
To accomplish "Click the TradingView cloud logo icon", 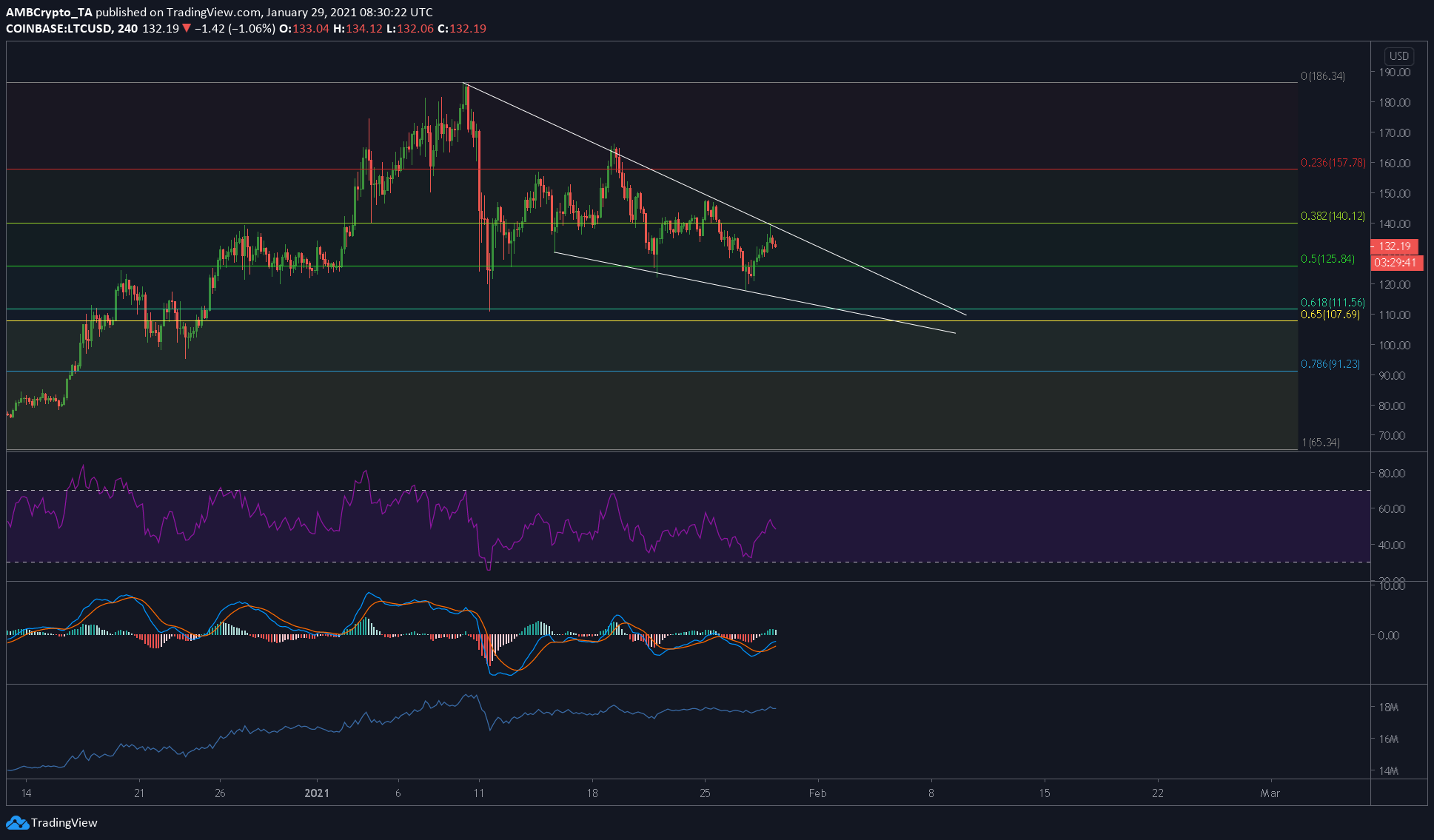I will 17,823.
